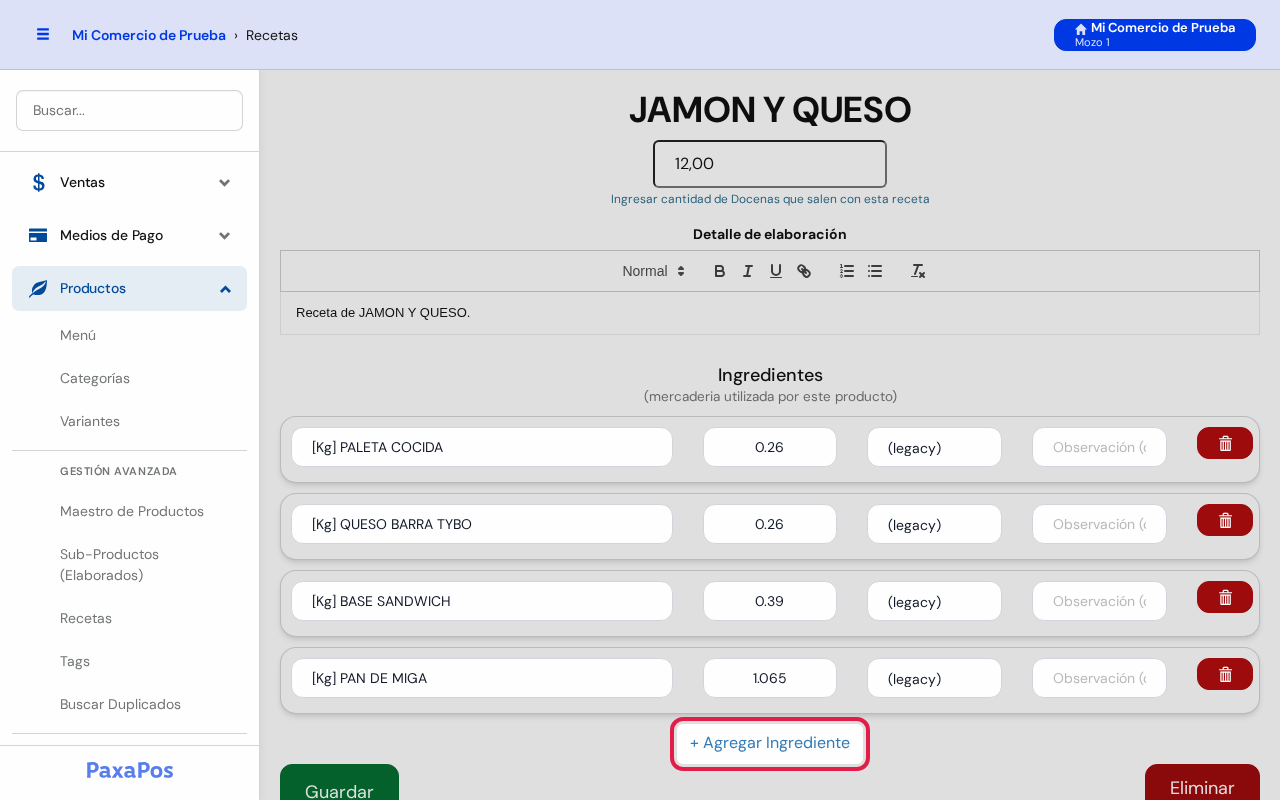Open Tags in the sidebar

click(75, 661)
